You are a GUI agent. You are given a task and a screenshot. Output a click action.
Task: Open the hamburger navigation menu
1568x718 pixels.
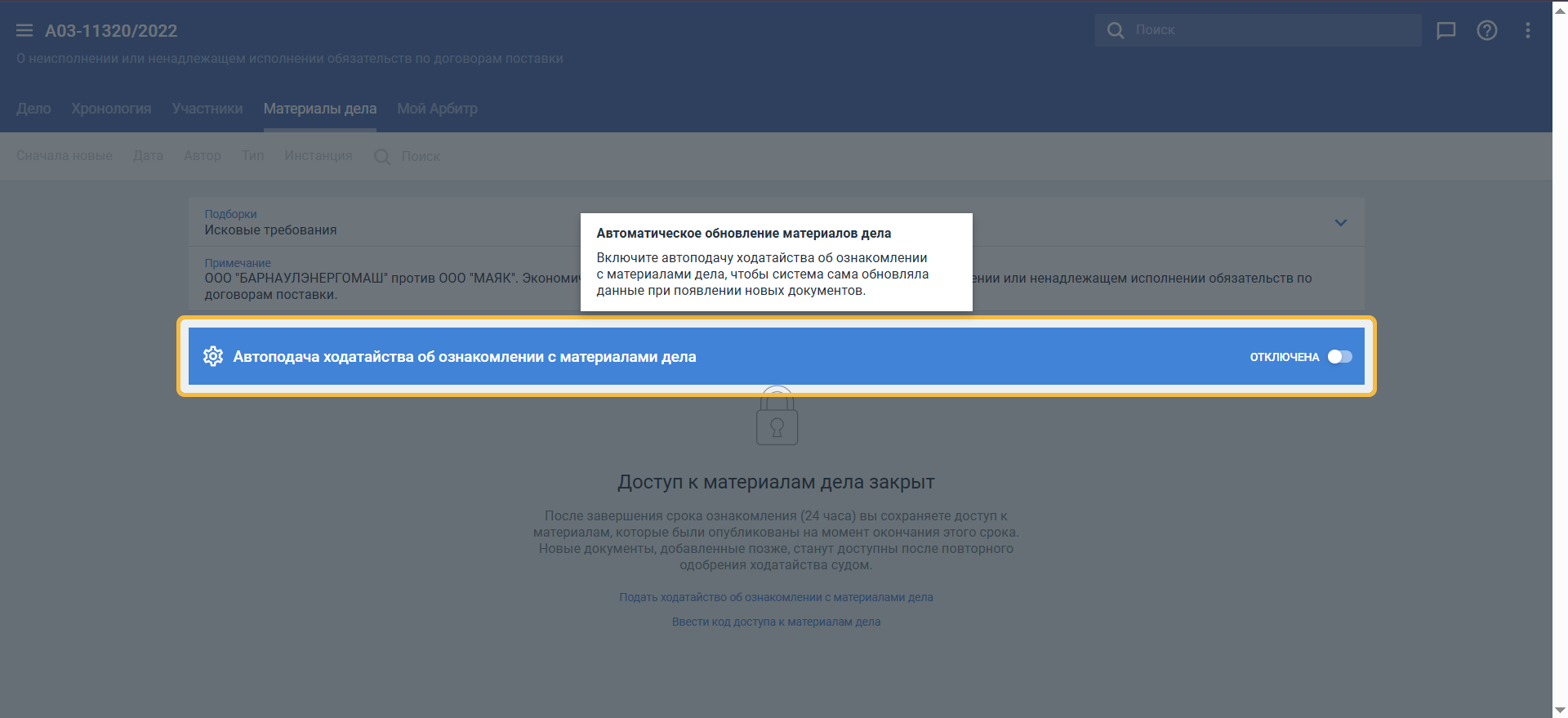tap(24, 30)
